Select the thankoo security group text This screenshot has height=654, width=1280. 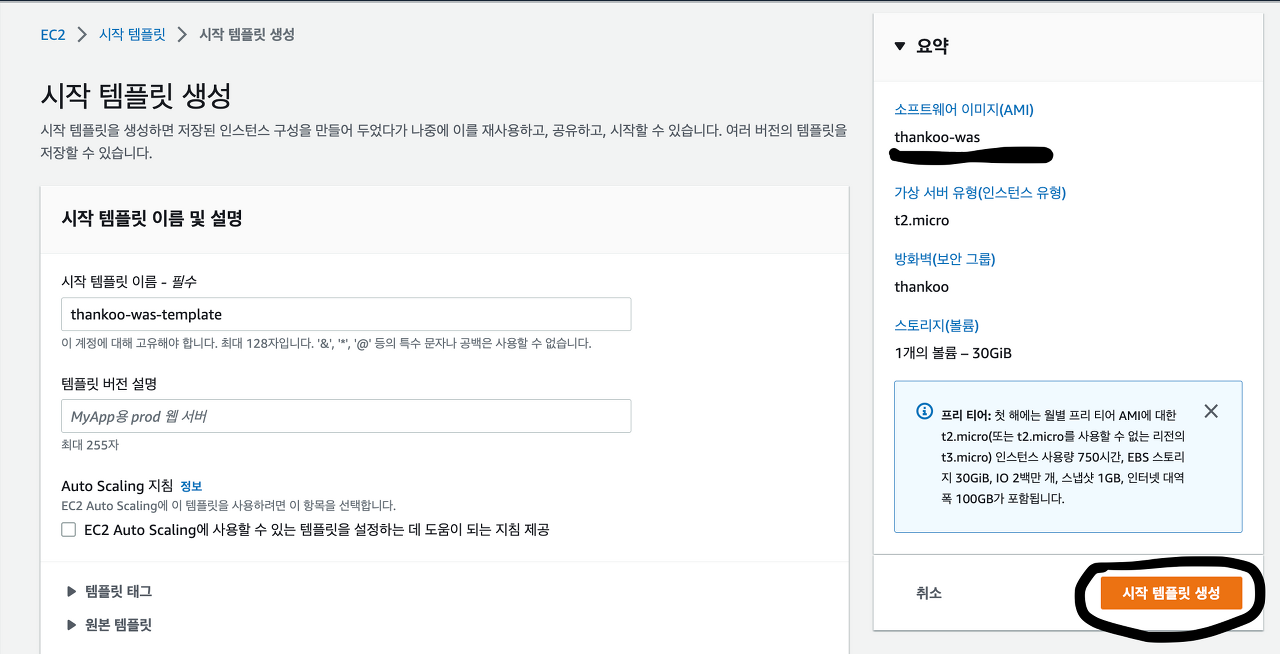point(921,287)
